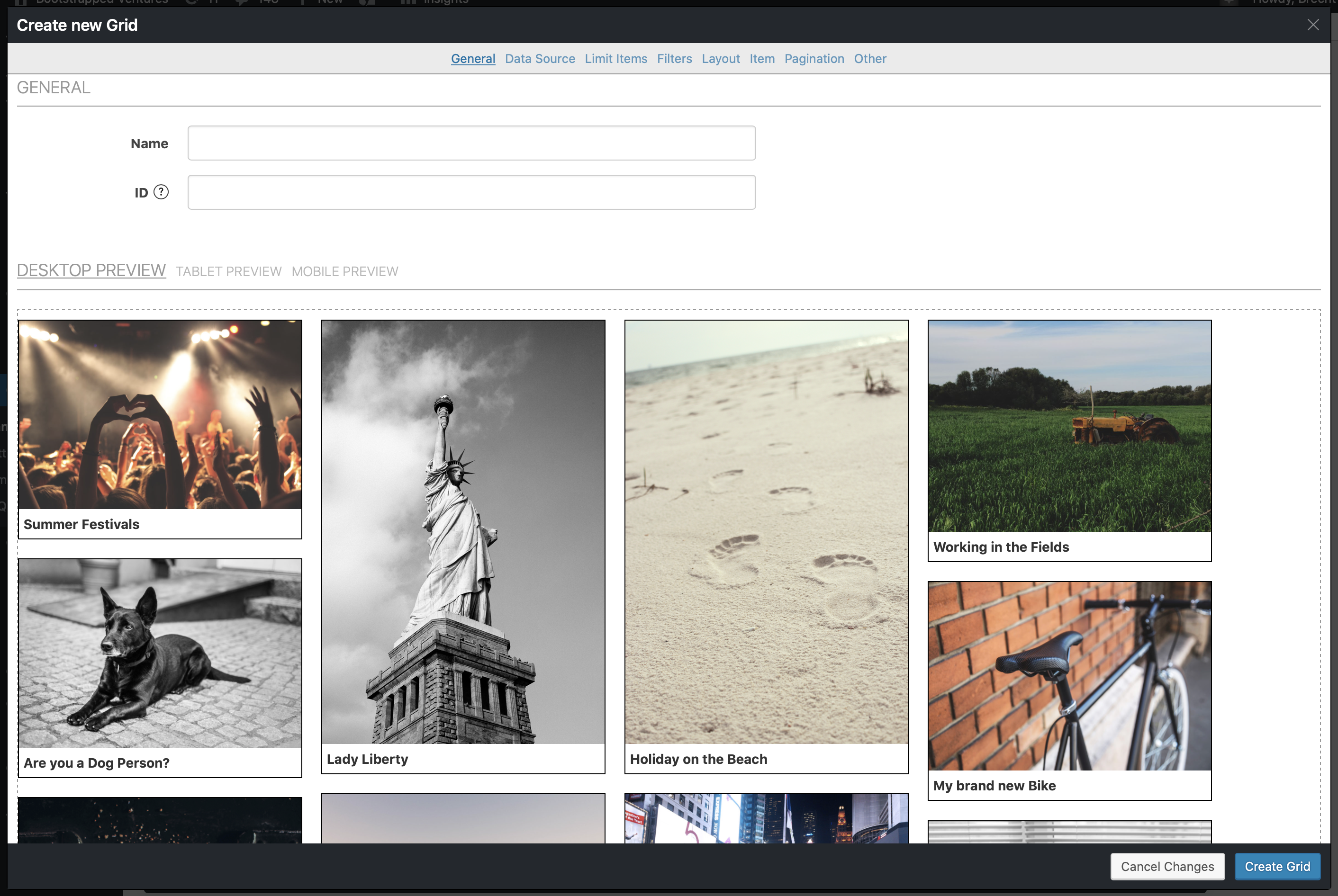
Task: Click the GENERAL section heading
Action: tap(54, 88)
